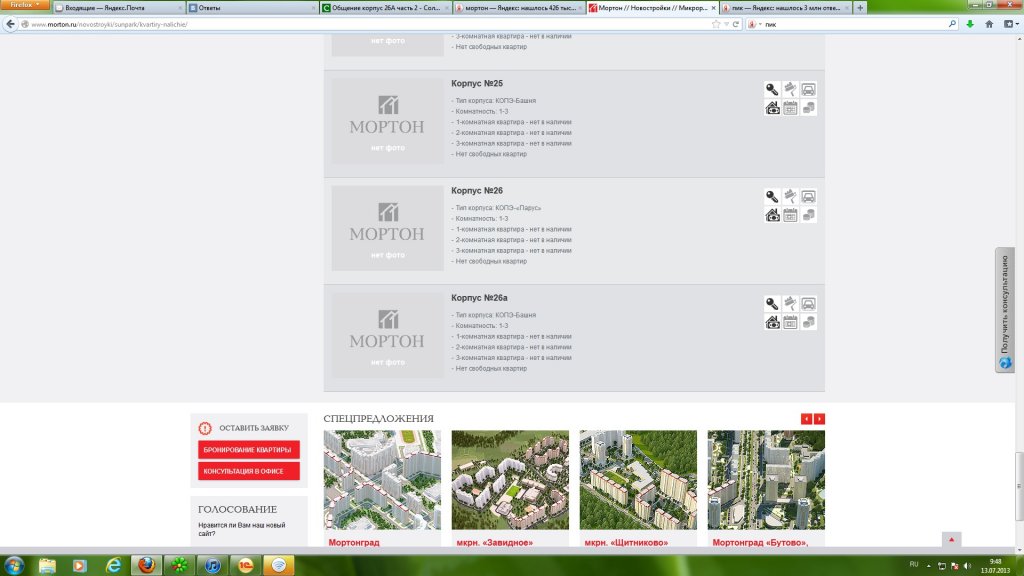This screenshot has height=576, width=1024.
Task: Click the Корпус №26а placeholder image
Action: coord(387,335)
